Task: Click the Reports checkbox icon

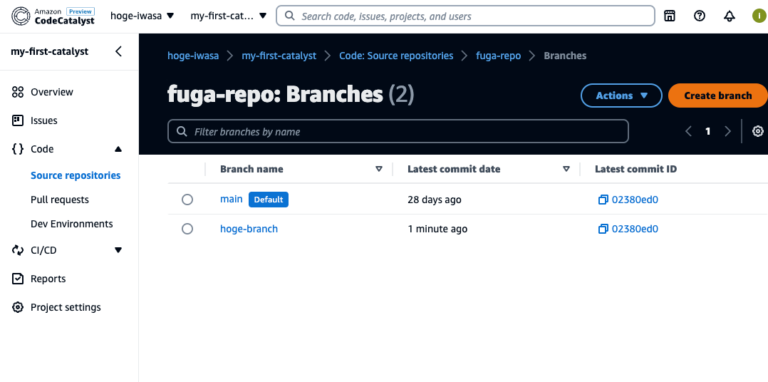Action: 18,279
